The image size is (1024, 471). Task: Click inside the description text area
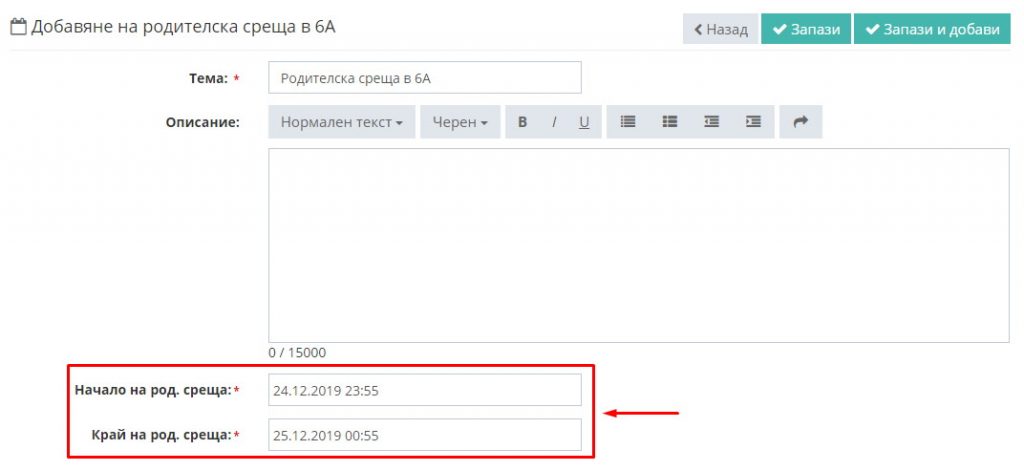[x=639, y=245]
